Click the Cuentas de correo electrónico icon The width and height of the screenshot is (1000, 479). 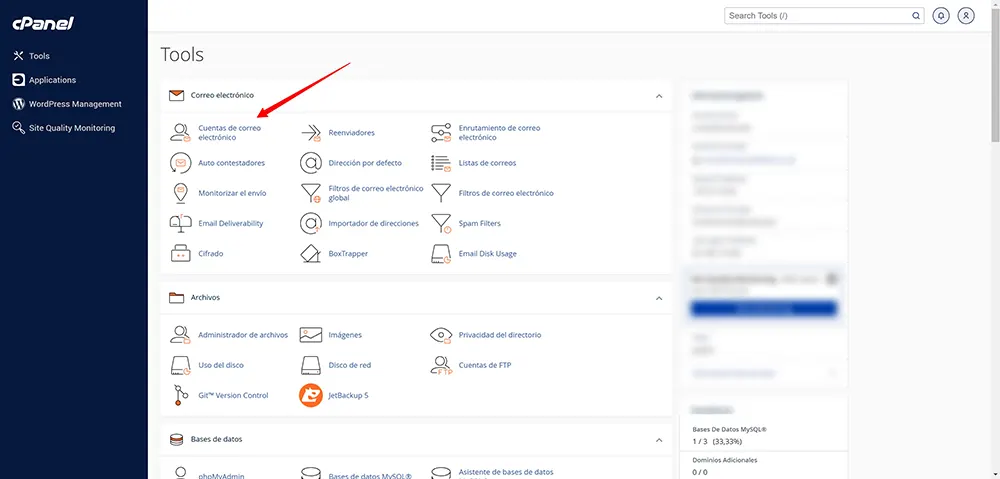[180, 132]
